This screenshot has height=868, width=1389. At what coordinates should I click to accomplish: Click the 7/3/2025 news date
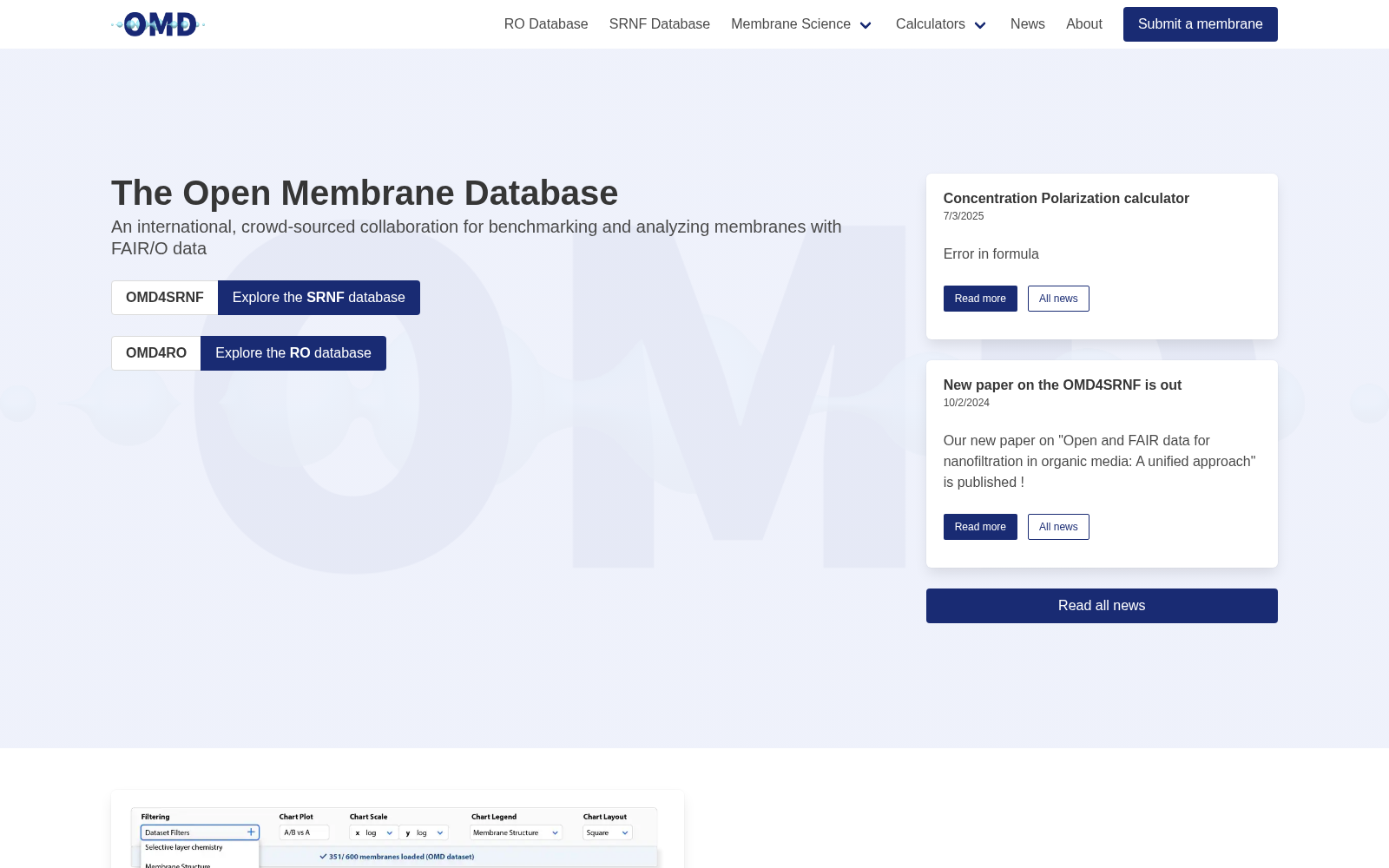(x=964, y=216)
